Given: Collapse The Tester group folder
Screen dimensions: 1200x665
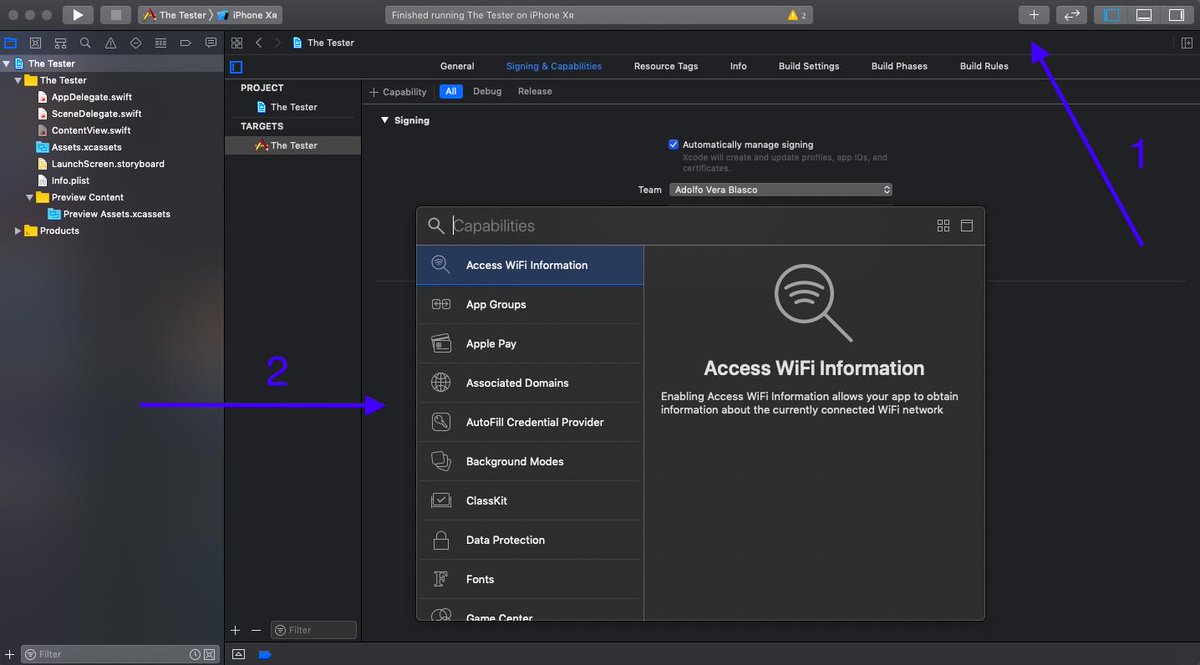Looking at the screenshot, I should click(18, 80).
